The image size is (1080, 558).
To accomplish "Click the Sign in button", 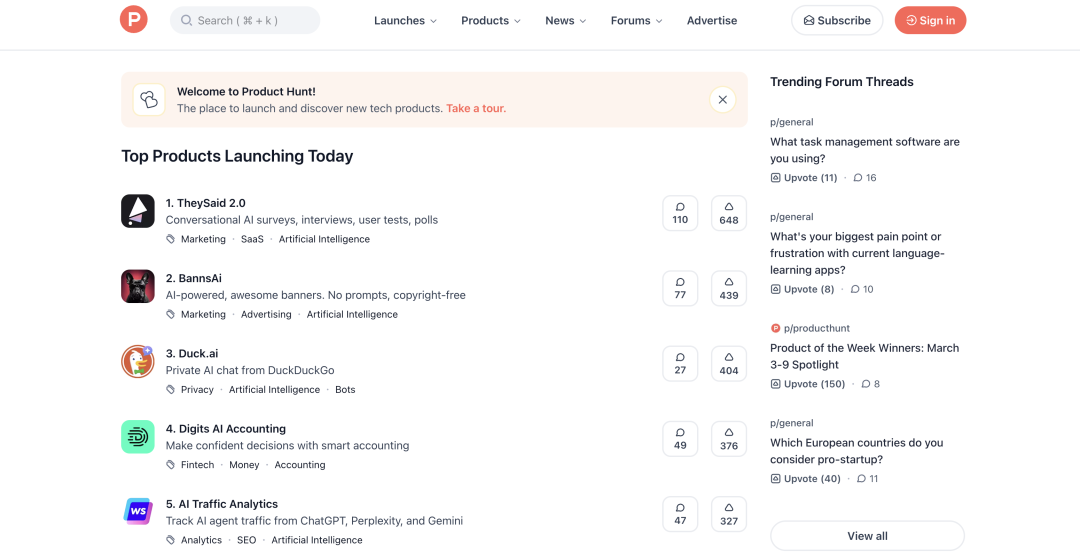I will point(930,21).
